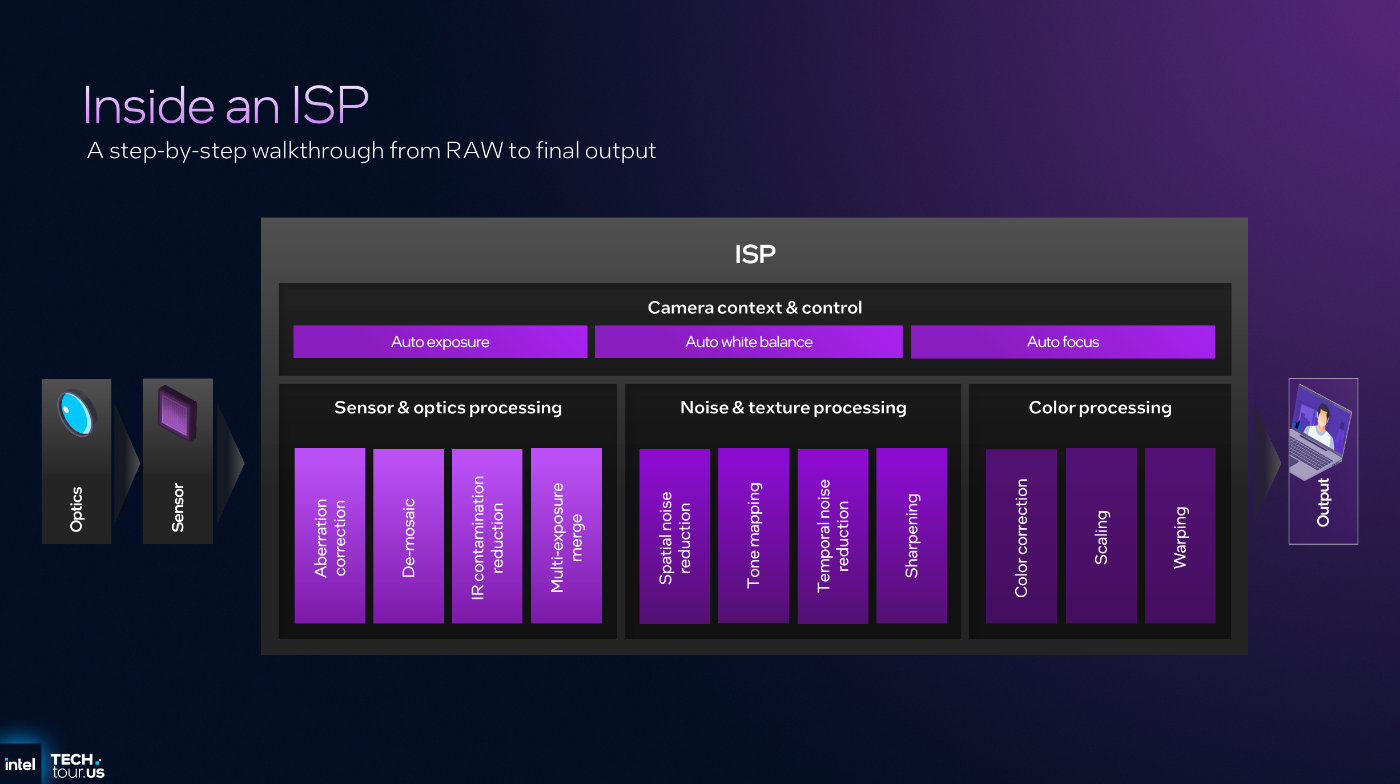Click the Sharpening block

[x=912, y=536]
